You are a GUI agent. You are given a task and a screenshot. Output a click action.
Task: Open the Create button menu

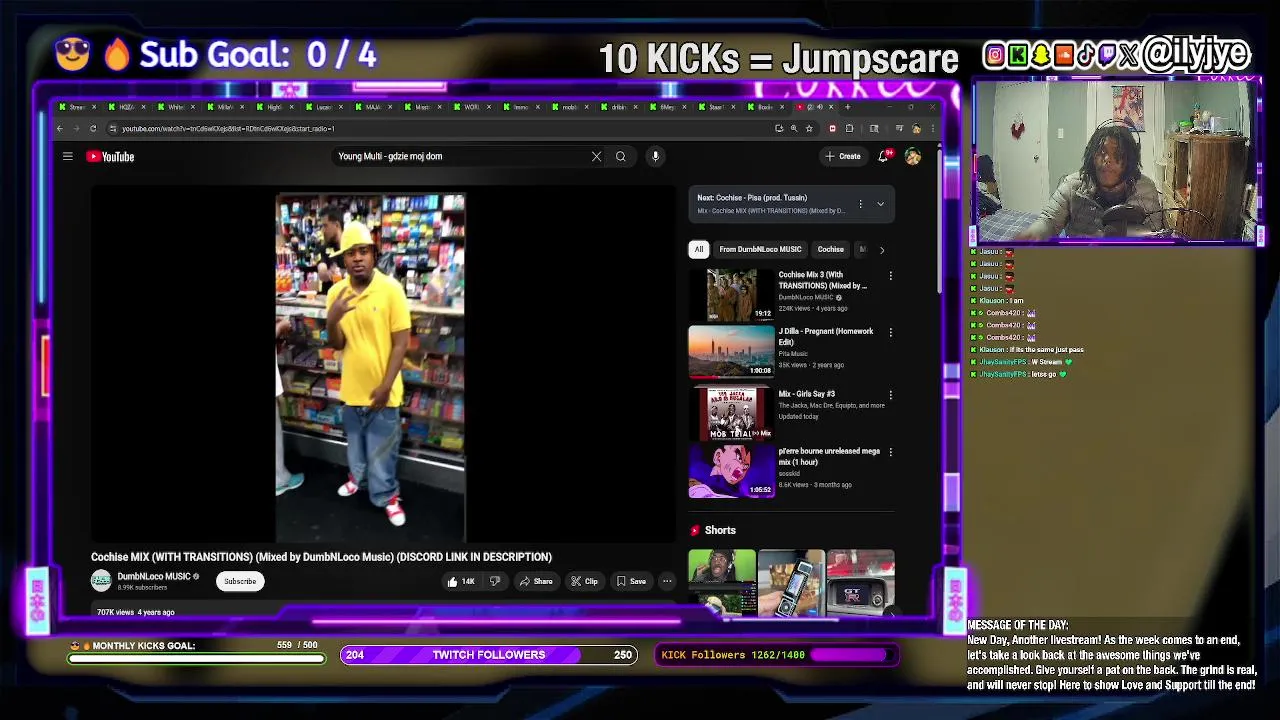pos(843,156)
